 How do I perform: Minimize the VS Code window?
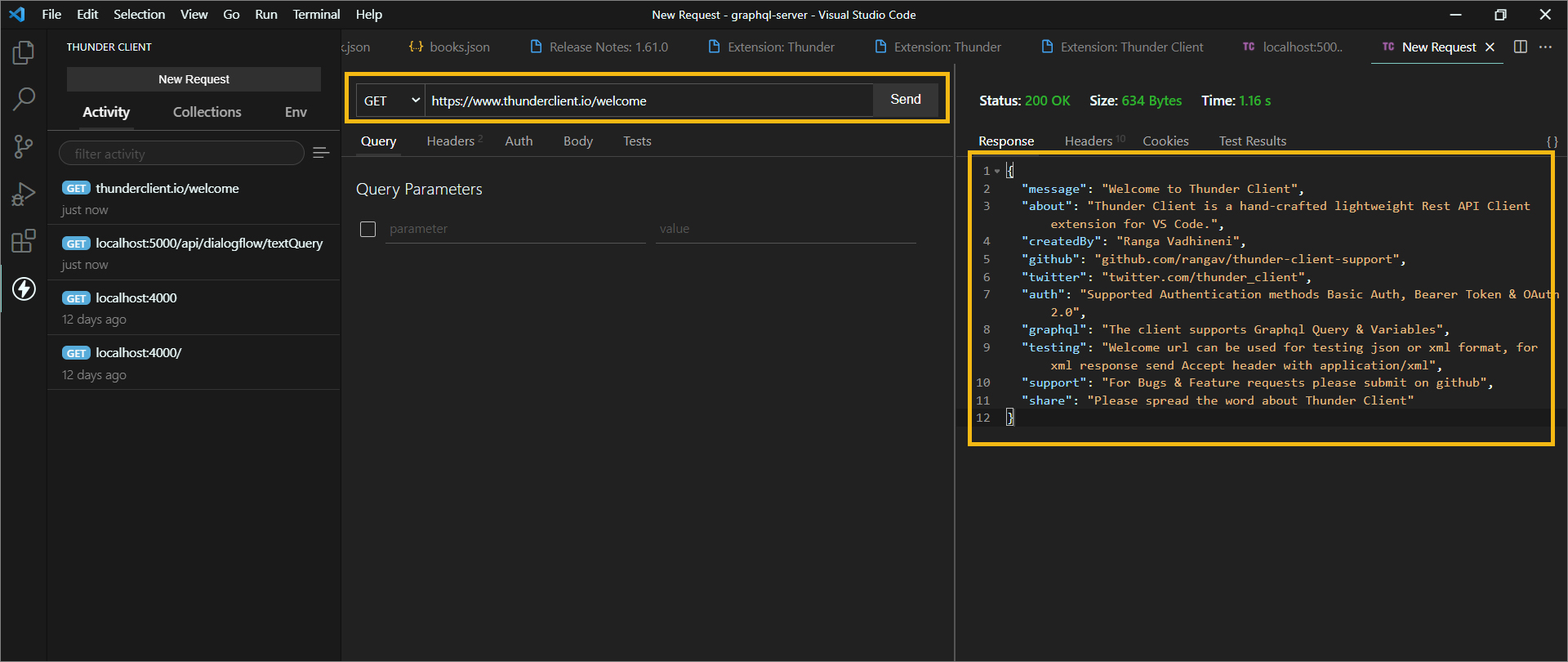click(1455, 15)
